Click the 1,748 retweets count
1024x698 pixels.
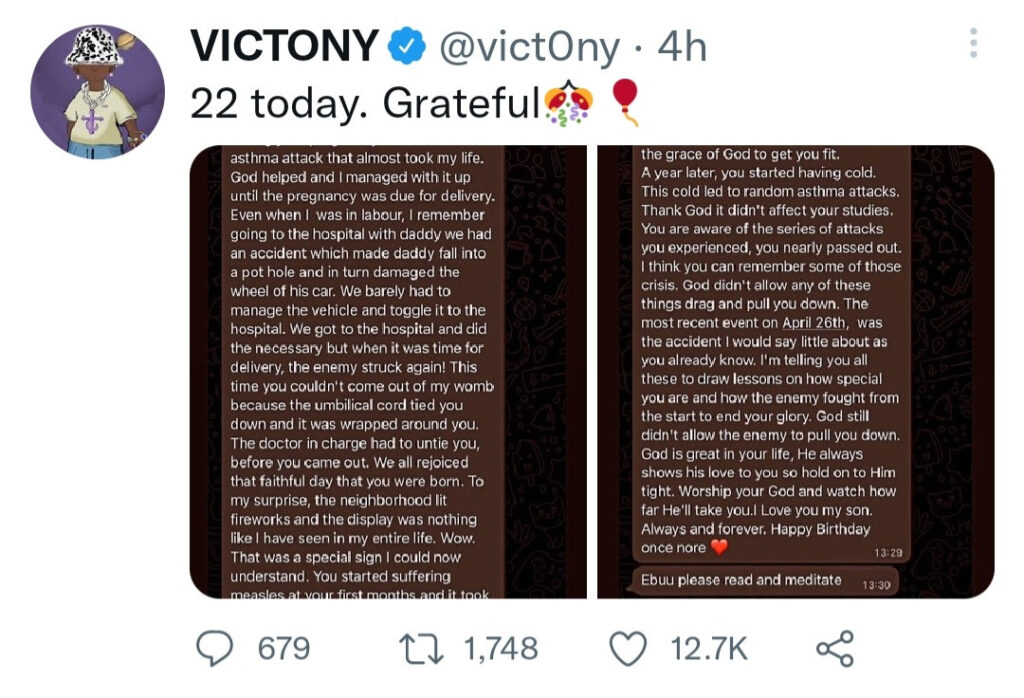[x=501, y=649]
